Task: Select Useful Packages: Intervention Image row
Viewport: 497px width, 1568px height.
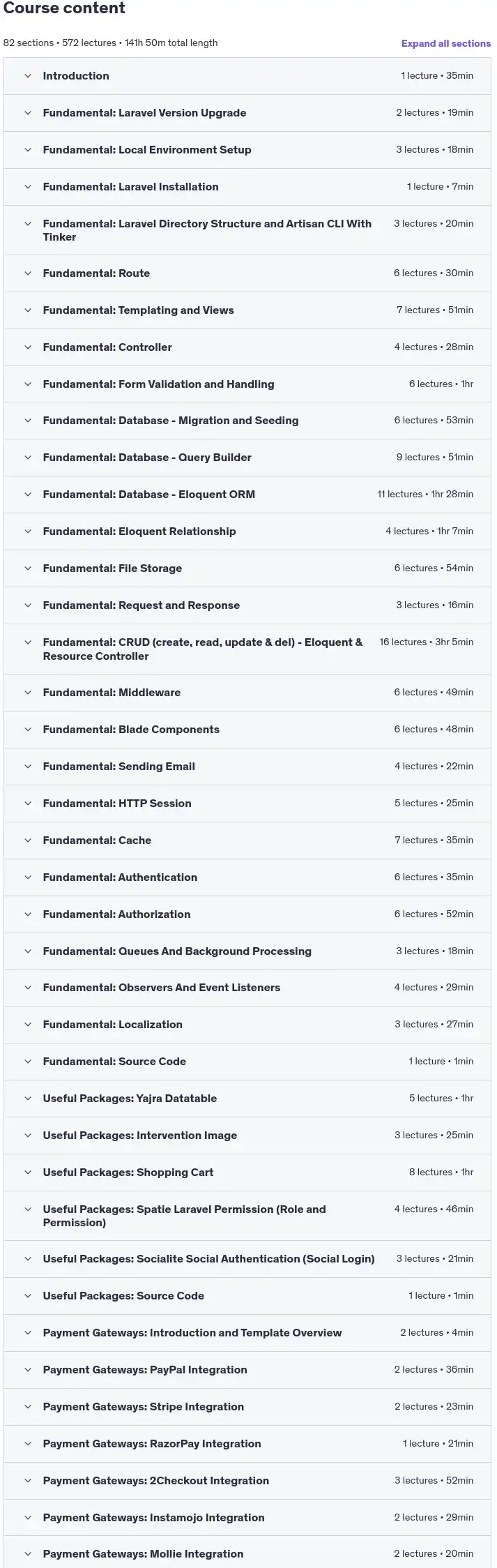Action: [x=247, y=1136]
